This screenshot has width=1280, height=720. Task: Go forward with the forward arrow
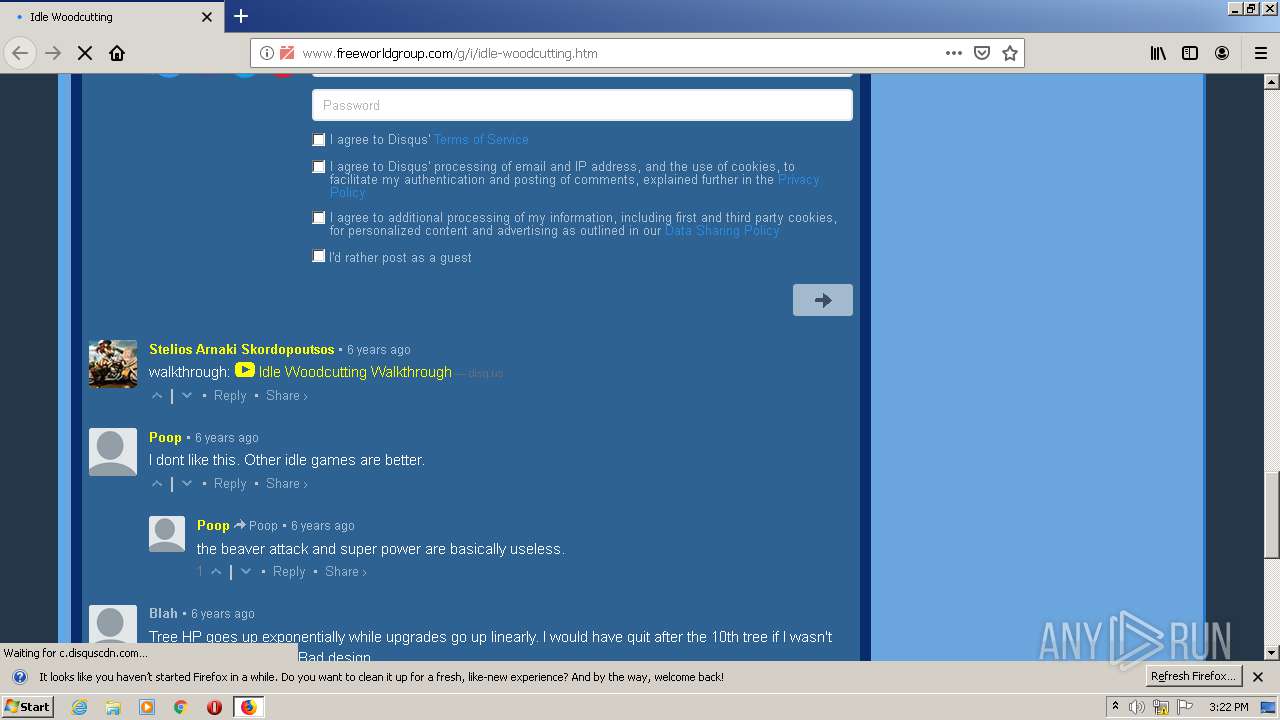pos(53,53)
